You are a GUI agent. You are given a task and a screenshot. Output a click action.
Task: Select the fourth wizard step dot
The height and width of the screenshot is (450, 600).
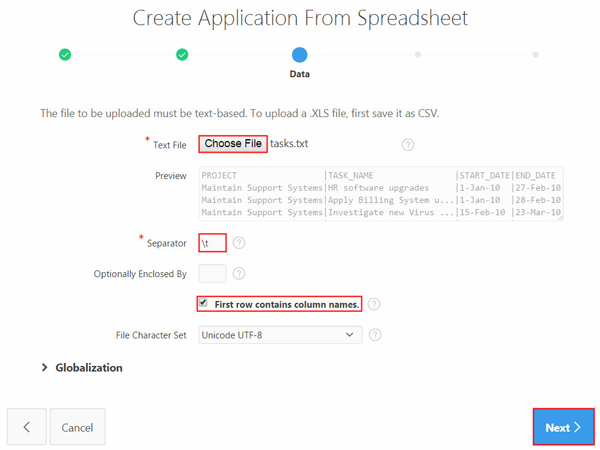pos(418,55)
